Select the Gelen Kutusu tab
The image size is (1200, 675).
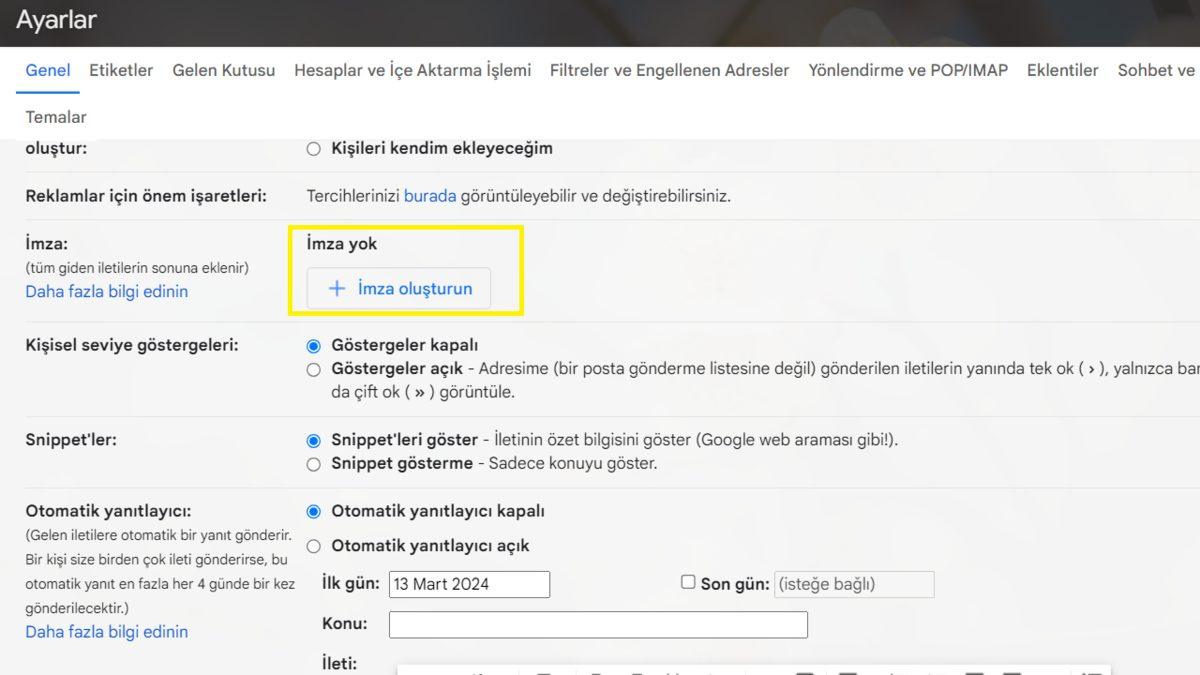point(223,70)
